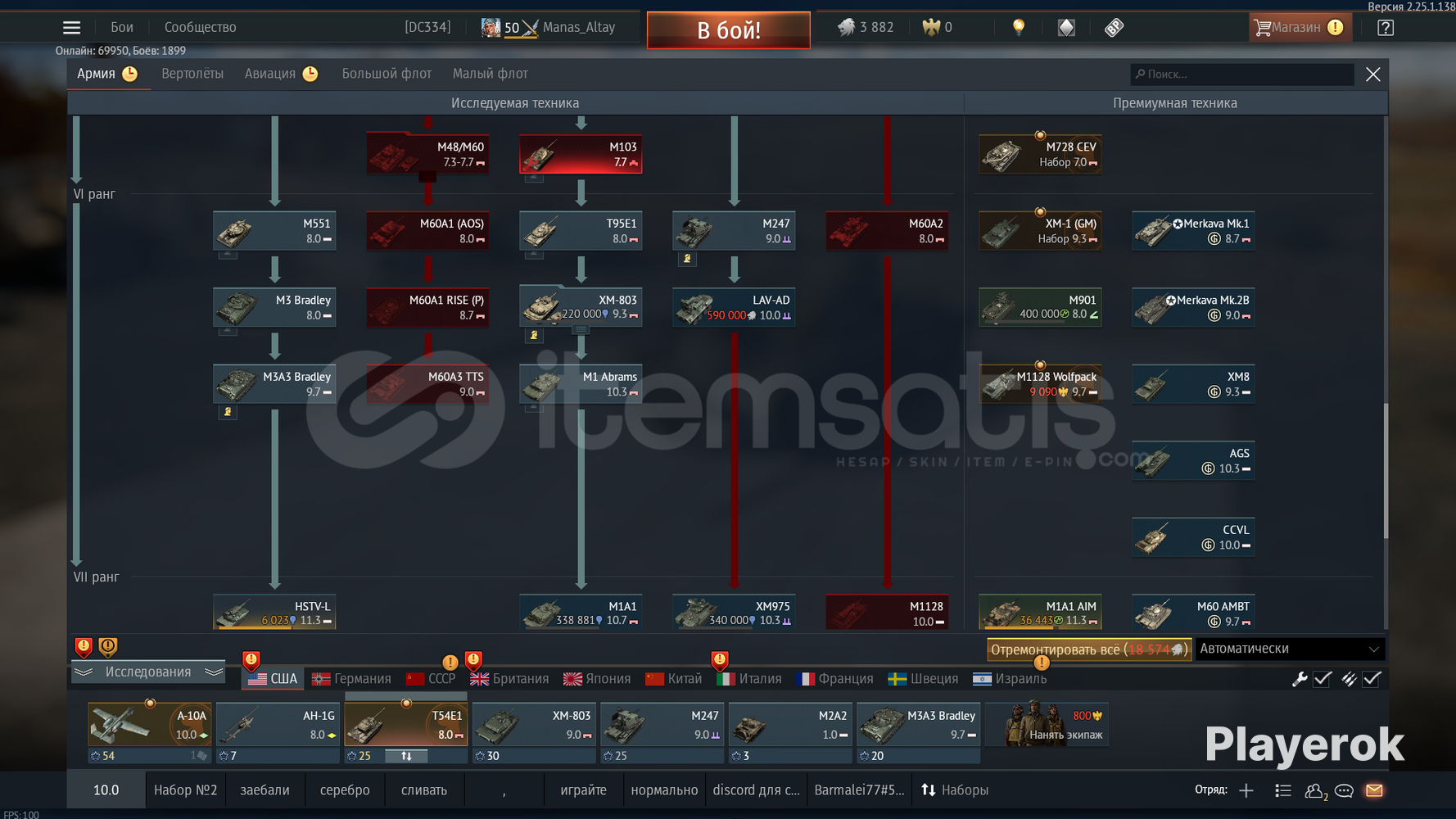Switch to the Авиация tab
The image size is (1456, 819).
click(281, 74)
